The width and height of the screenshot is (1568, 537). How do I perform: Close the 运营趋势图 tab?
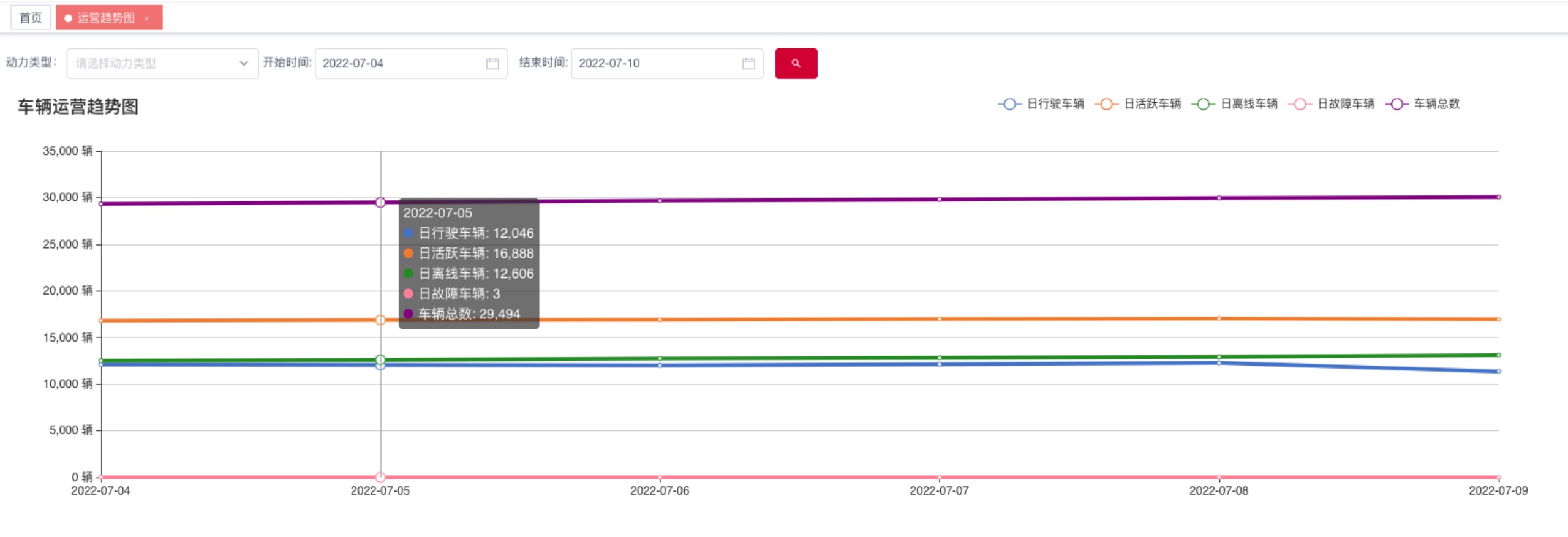147,18
